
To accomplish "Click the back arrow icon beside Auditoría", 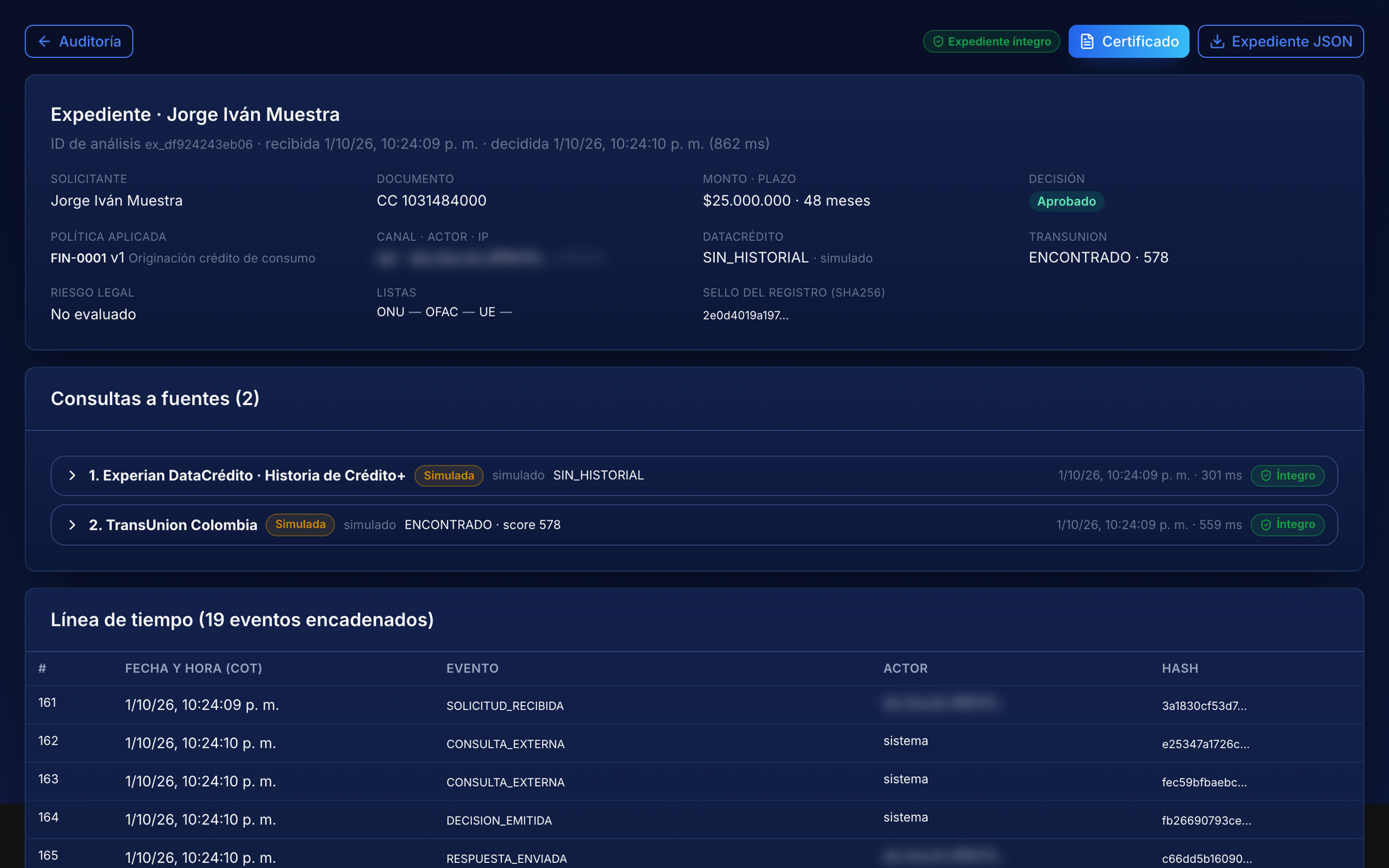I will (44, 42).
